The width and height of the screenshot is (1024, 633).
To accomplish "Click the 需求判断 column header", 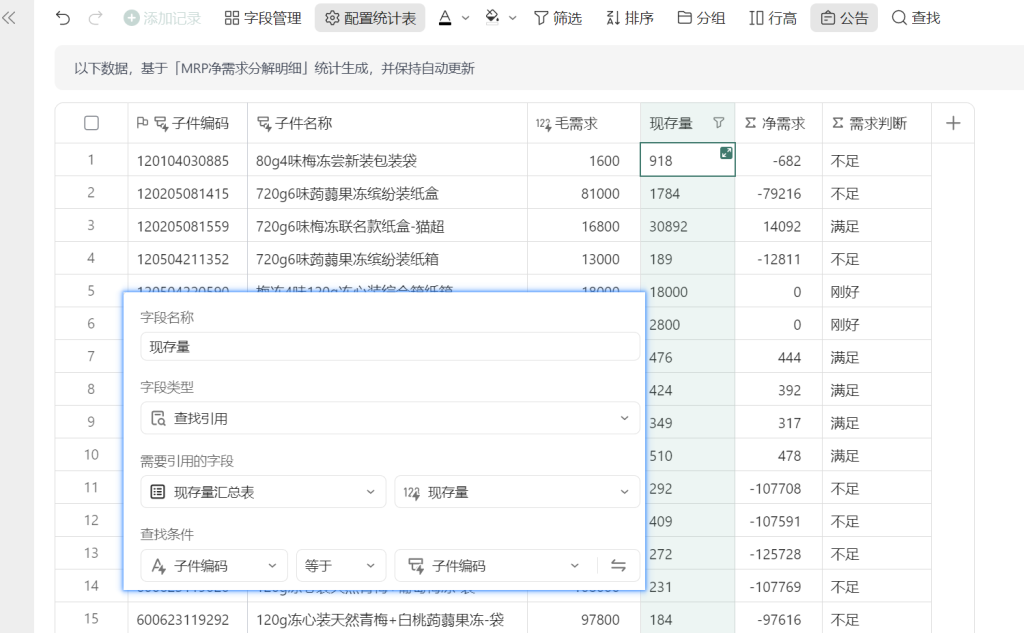I will tap(876, 123).
